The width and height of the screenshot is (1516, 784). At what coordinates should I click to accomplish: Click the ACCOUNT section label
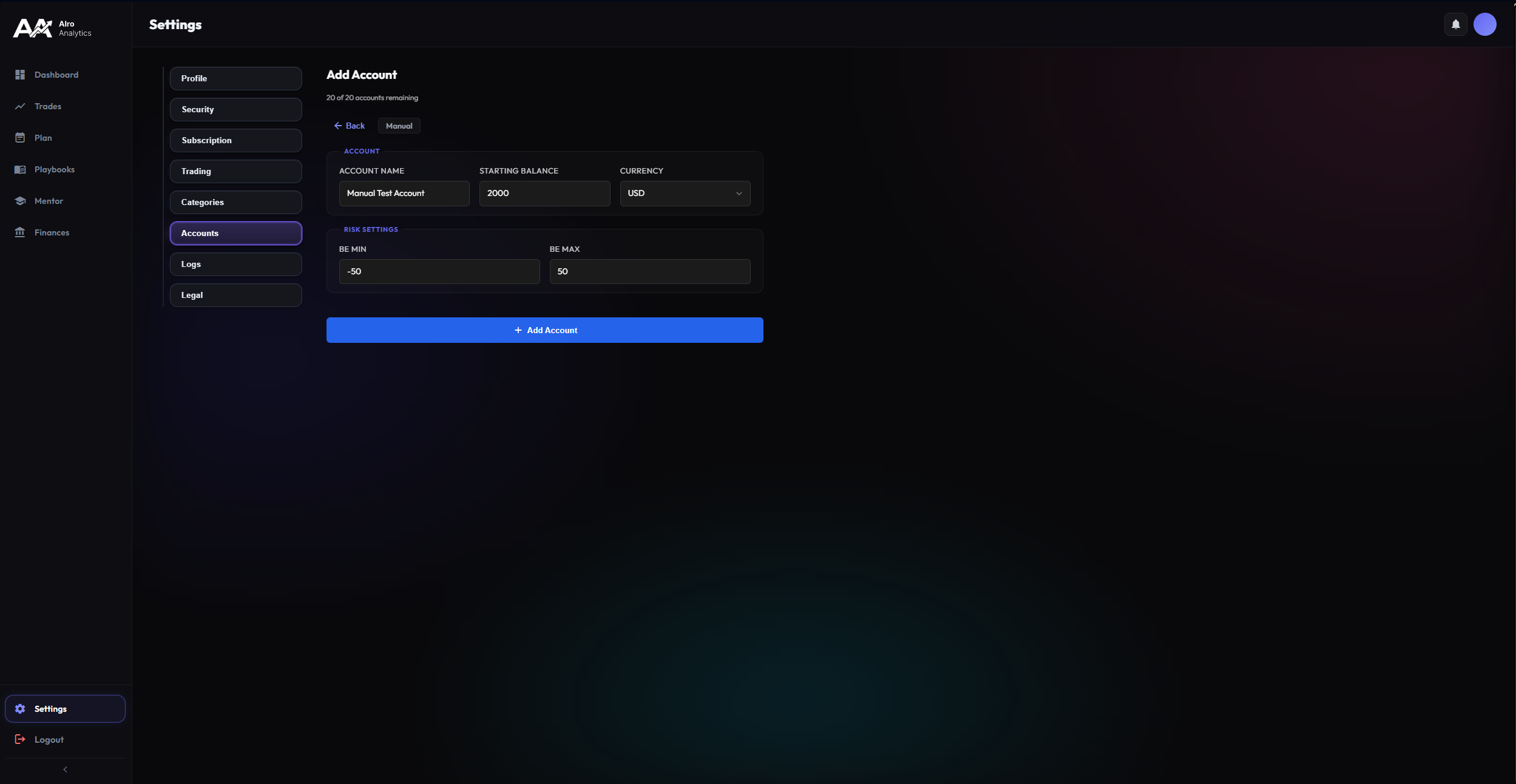coord(362,151)
